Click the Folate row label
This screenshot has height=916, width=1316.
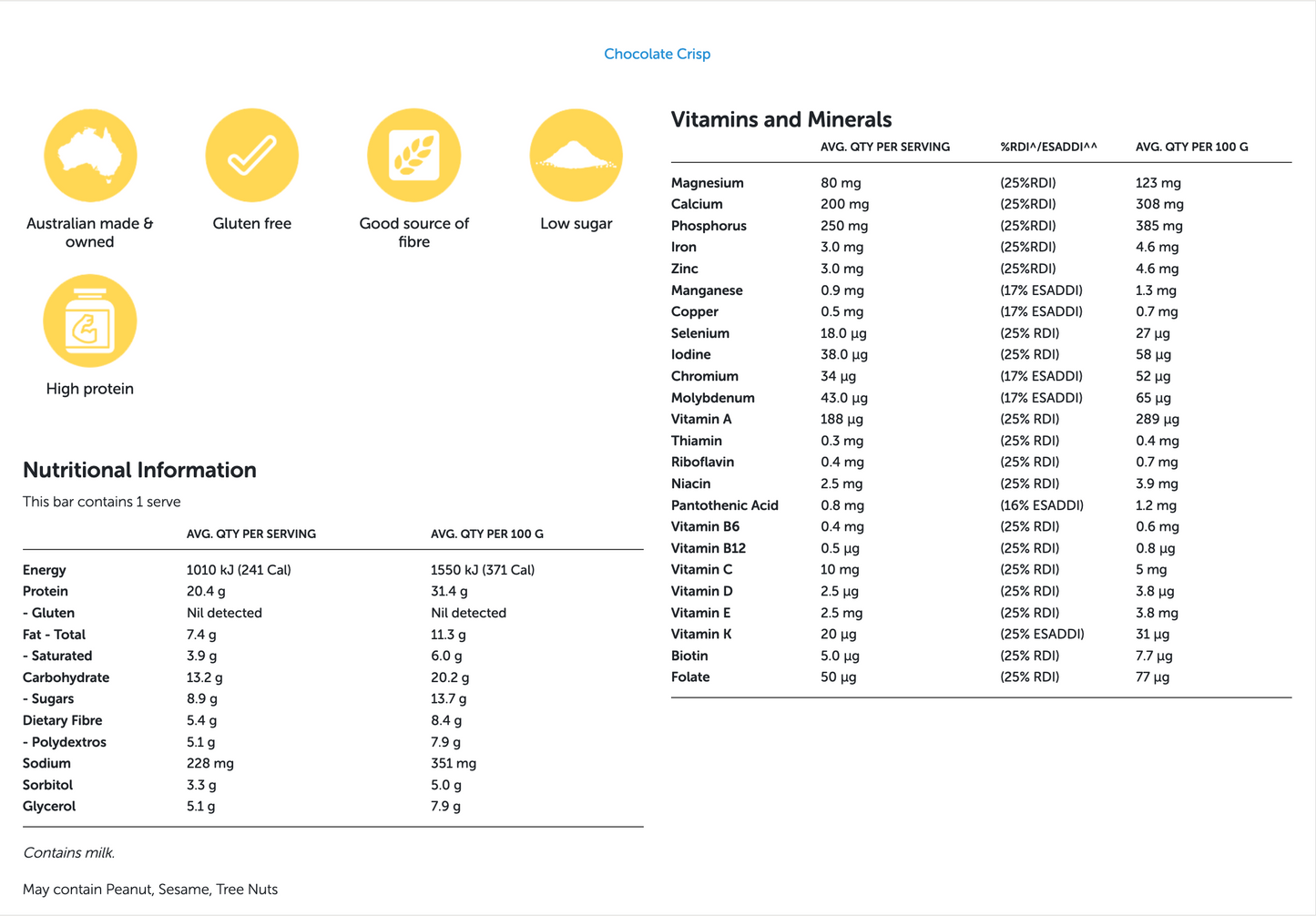(x=690, y=677)
